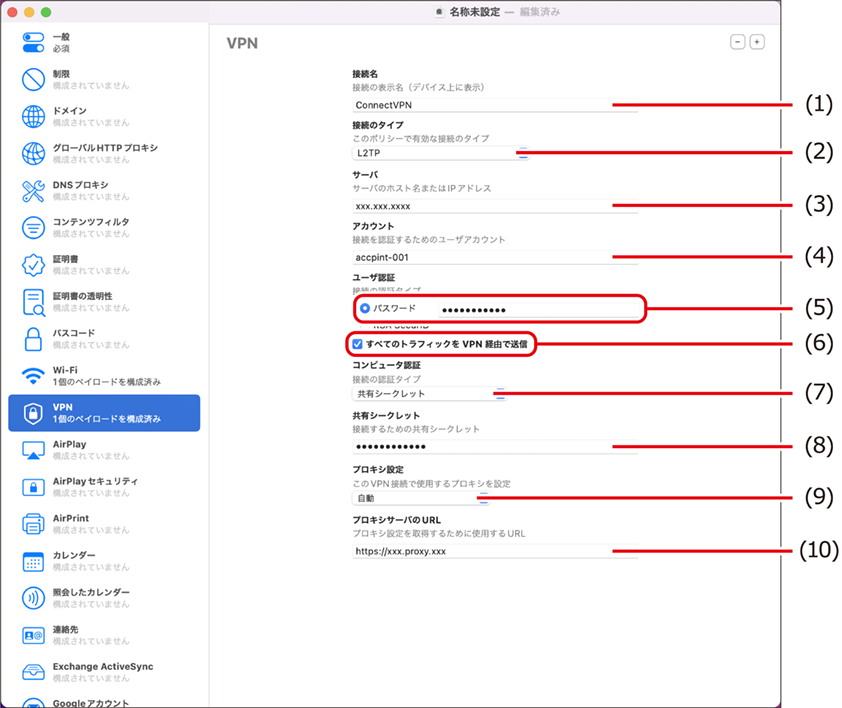The width and height of the screenshot is (842, 708).
Task: Open the 照会したカレンダー icon
Action: pos(33,598)
